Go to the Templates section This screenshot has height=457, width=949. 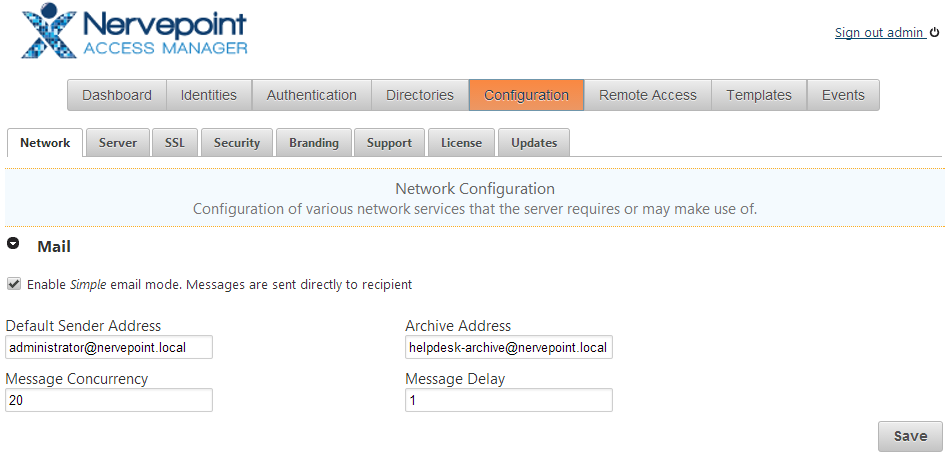click(759, 95)
